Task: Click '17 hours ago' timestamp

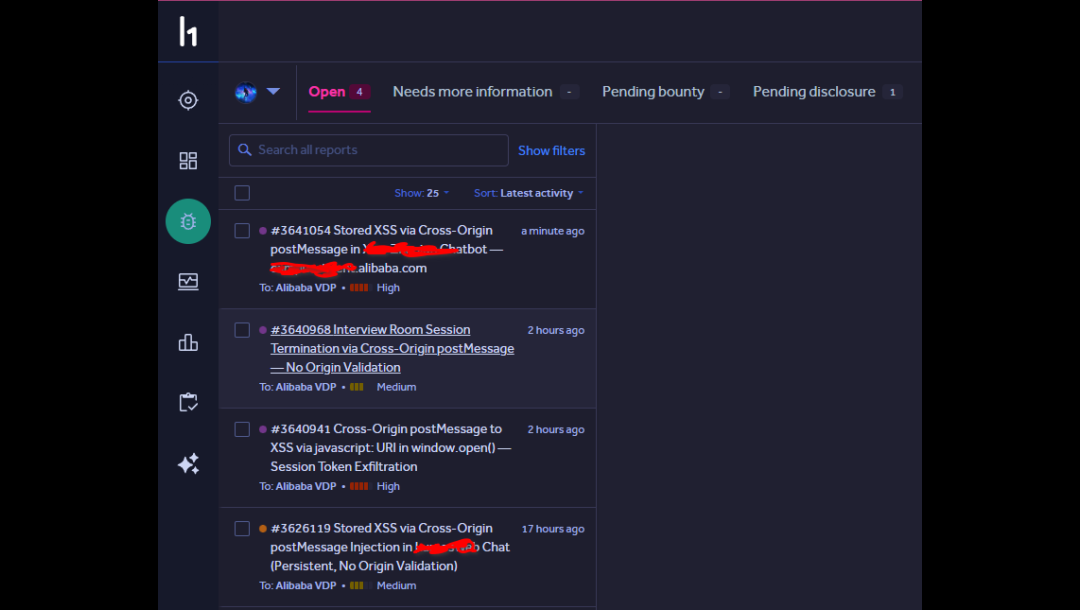Action: click(x=553, y=529)
